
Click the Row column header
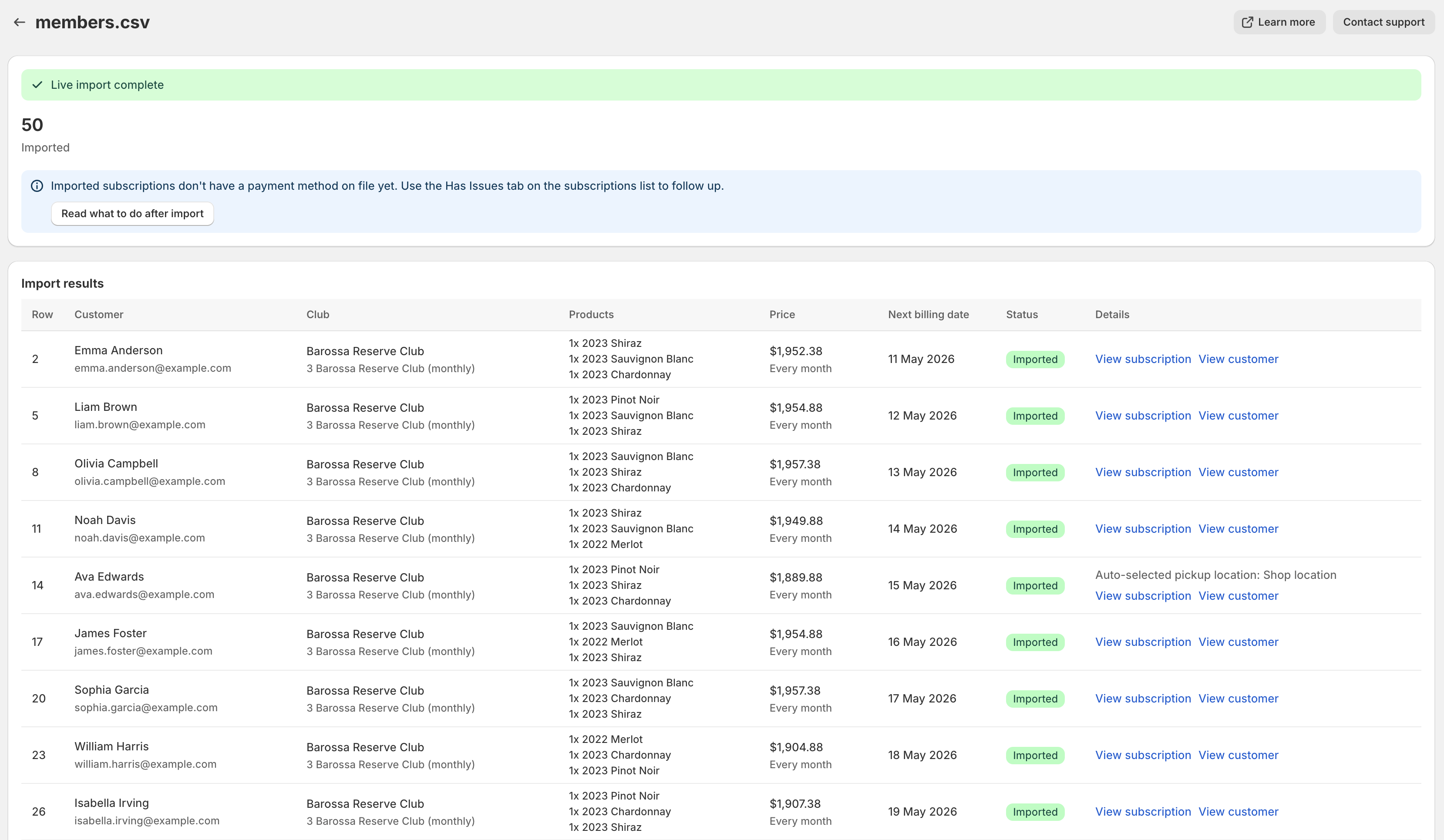[x=42, y=315]
